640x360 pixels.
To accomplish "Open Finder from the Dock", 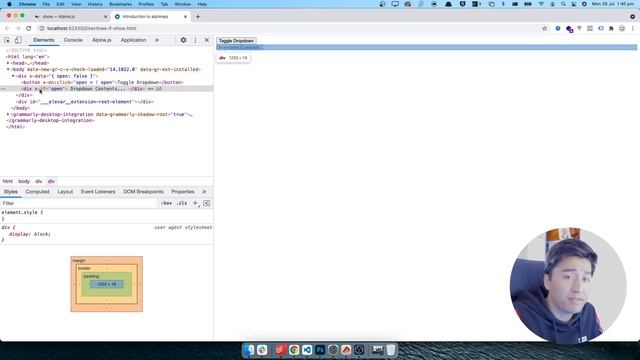I will pos(249,350).
